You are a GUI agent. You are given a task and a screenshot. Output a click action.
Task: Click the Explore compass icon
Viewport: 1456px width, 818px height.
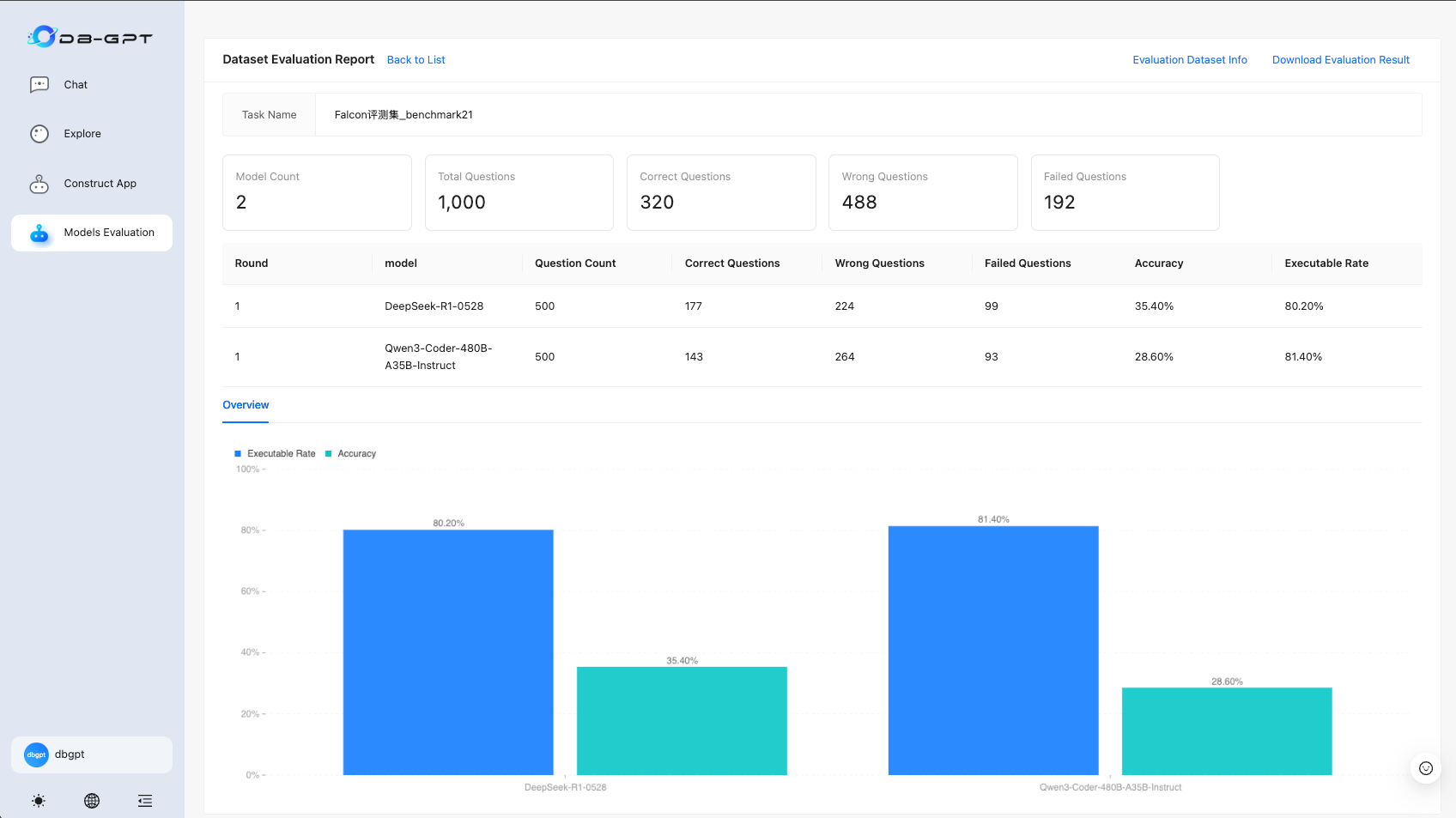click(39, 134)
